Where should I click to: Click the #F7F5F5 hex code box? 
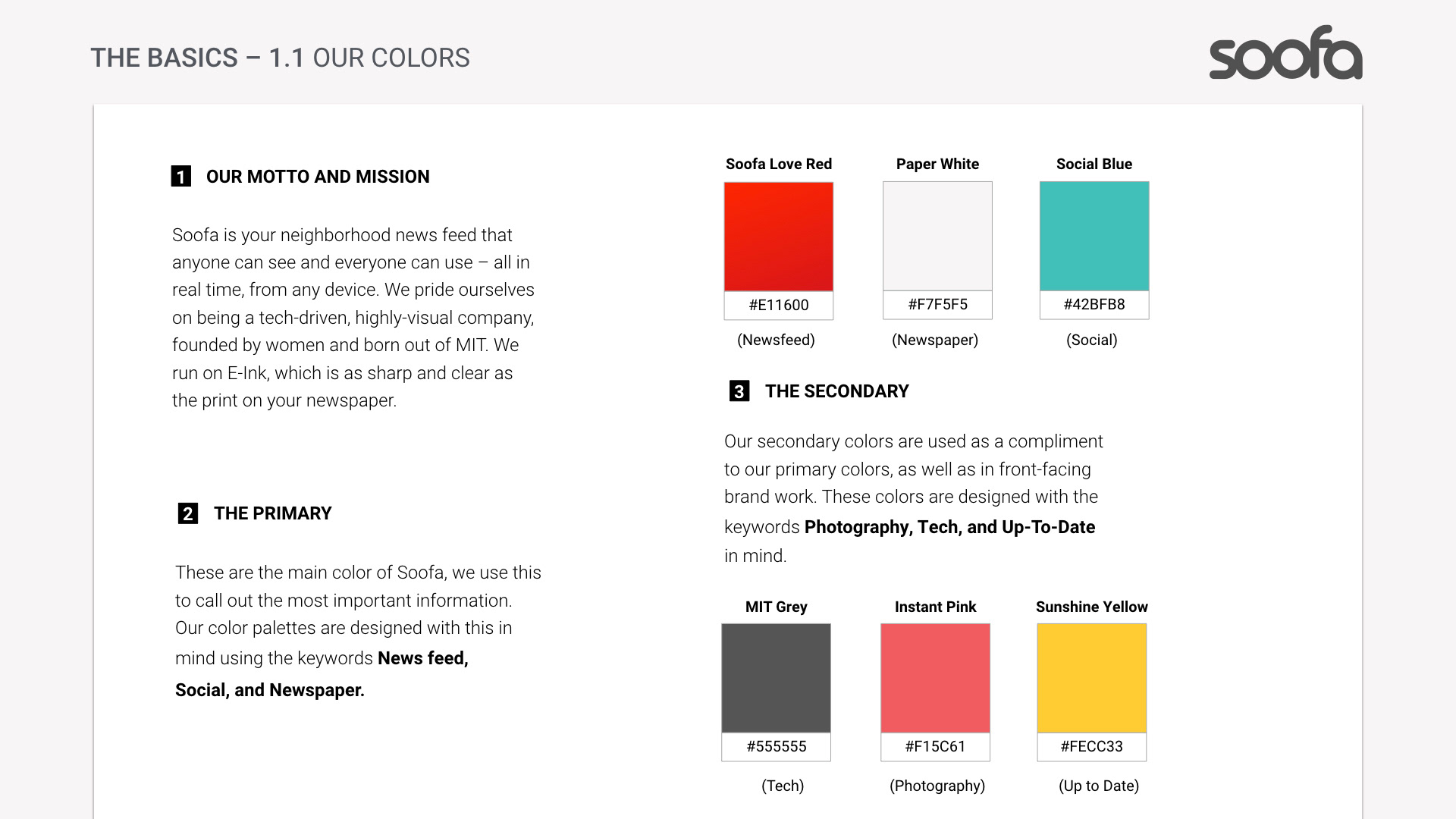[937, 304]
